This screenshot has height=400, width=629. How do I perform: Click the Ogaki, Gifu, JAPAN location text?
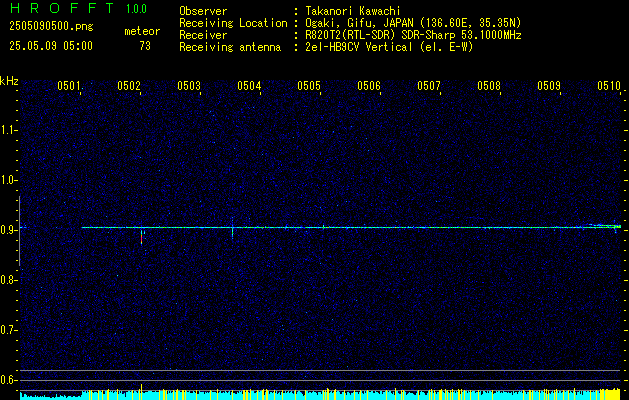pos(413,23)
